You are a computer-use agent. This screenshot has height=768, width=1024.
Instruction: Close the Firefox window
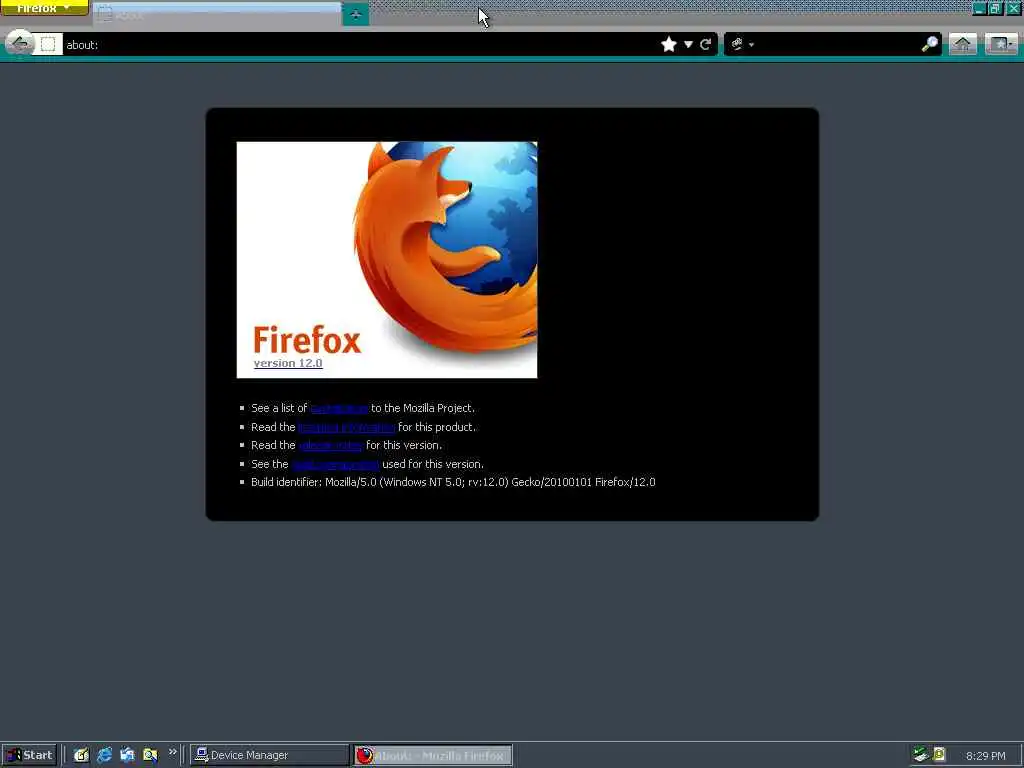[x=1014, y=8]
